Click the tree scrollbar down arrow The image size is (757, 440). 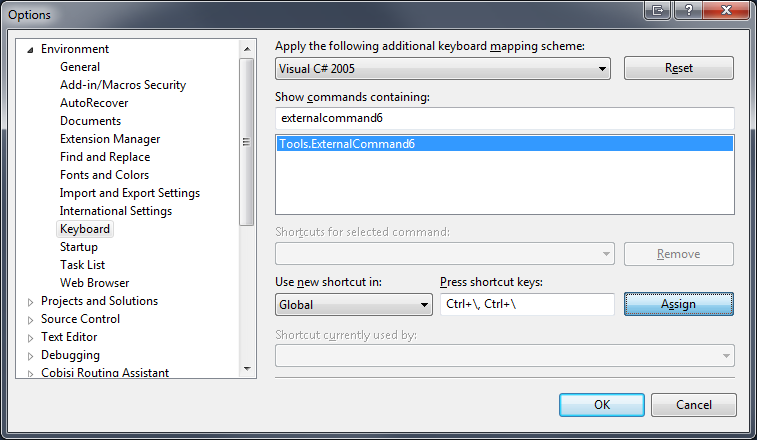(247, 369)
